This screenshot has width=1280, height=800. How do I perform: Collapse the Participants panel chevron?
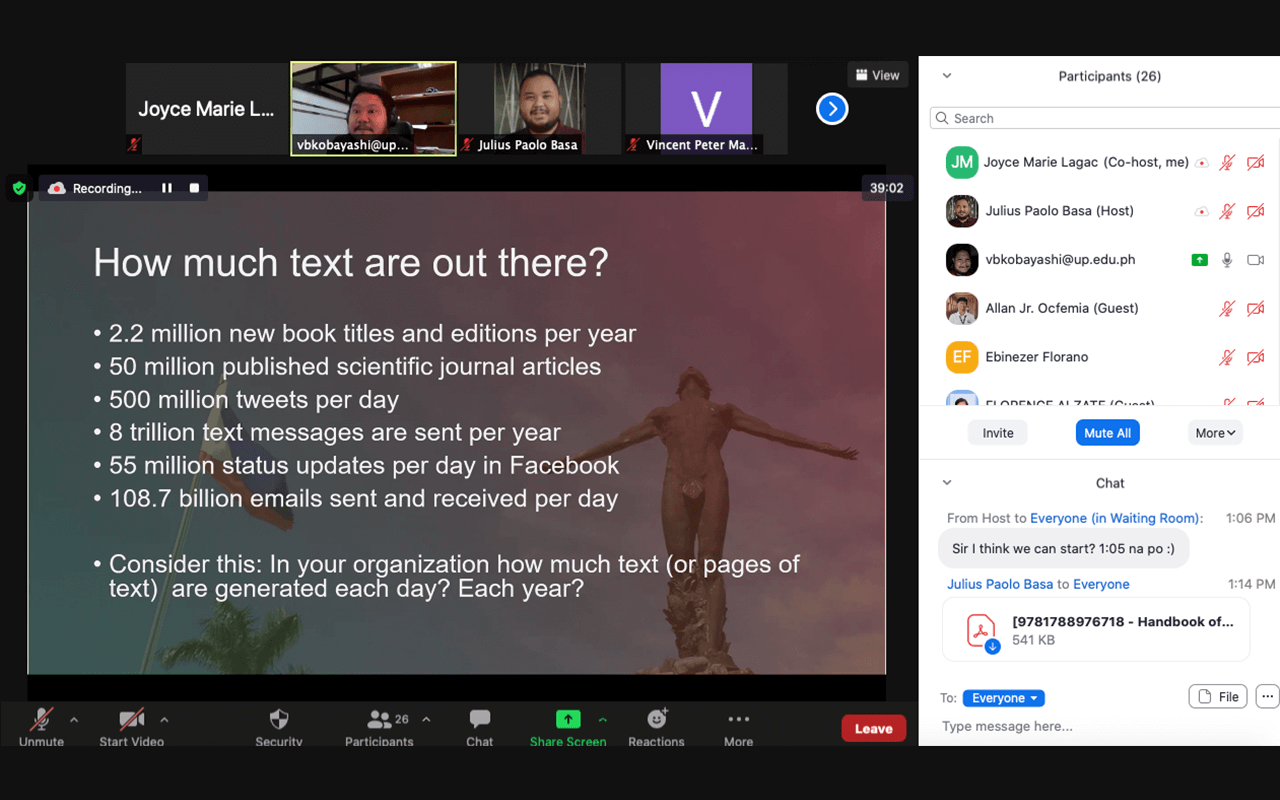[x=947, y=76]
